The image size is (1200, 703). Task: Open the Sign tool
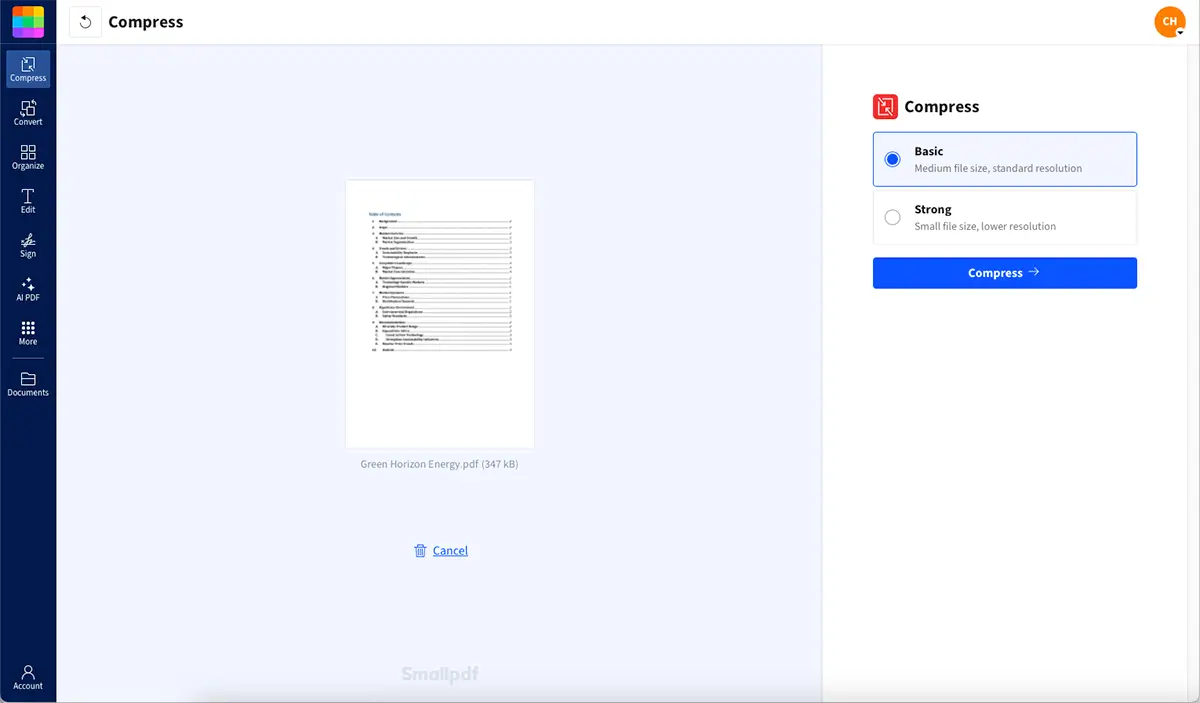[27, 245]
